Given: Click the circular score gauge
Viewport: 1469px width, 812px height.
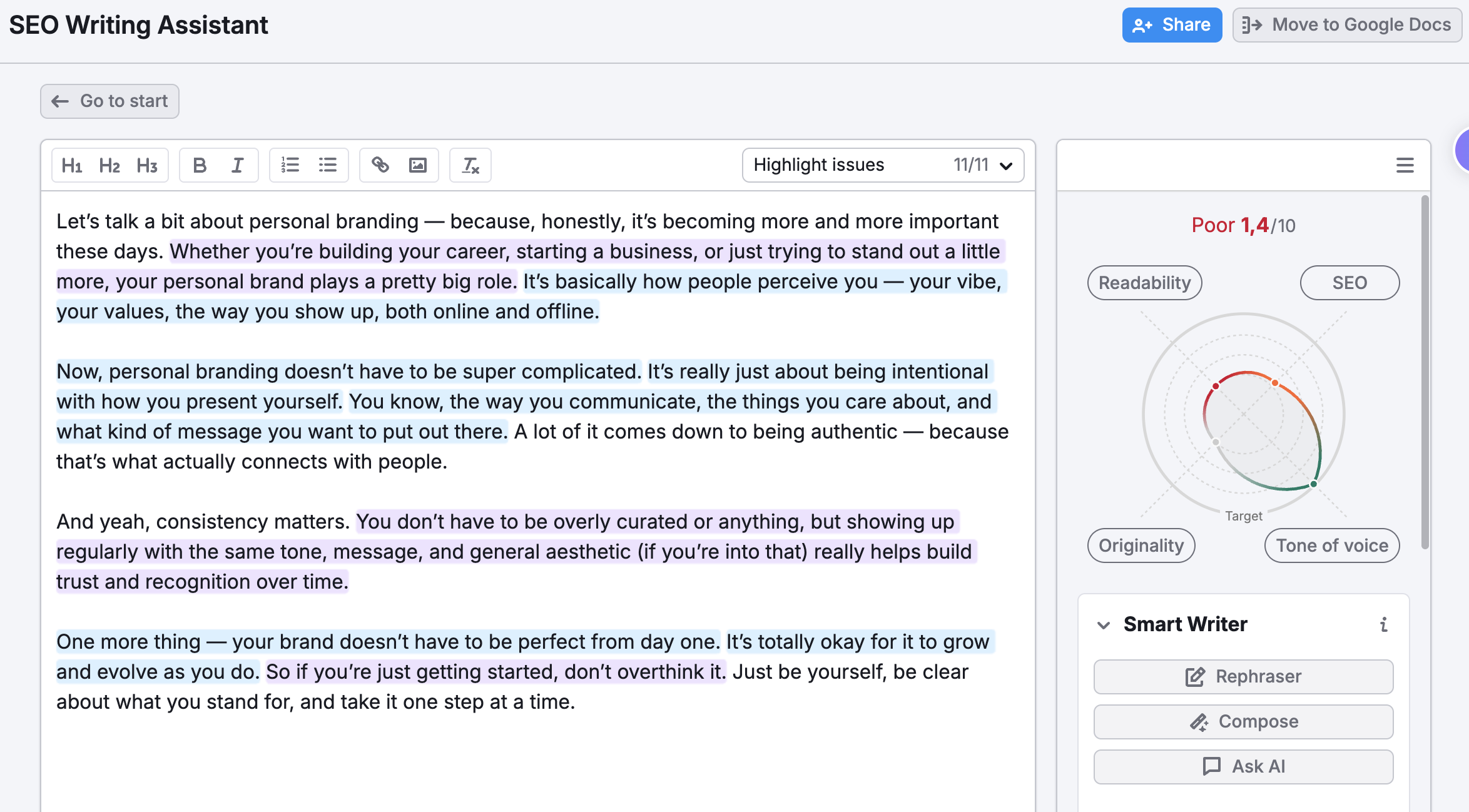Looking at the screenshot, I should (1244, 413).
